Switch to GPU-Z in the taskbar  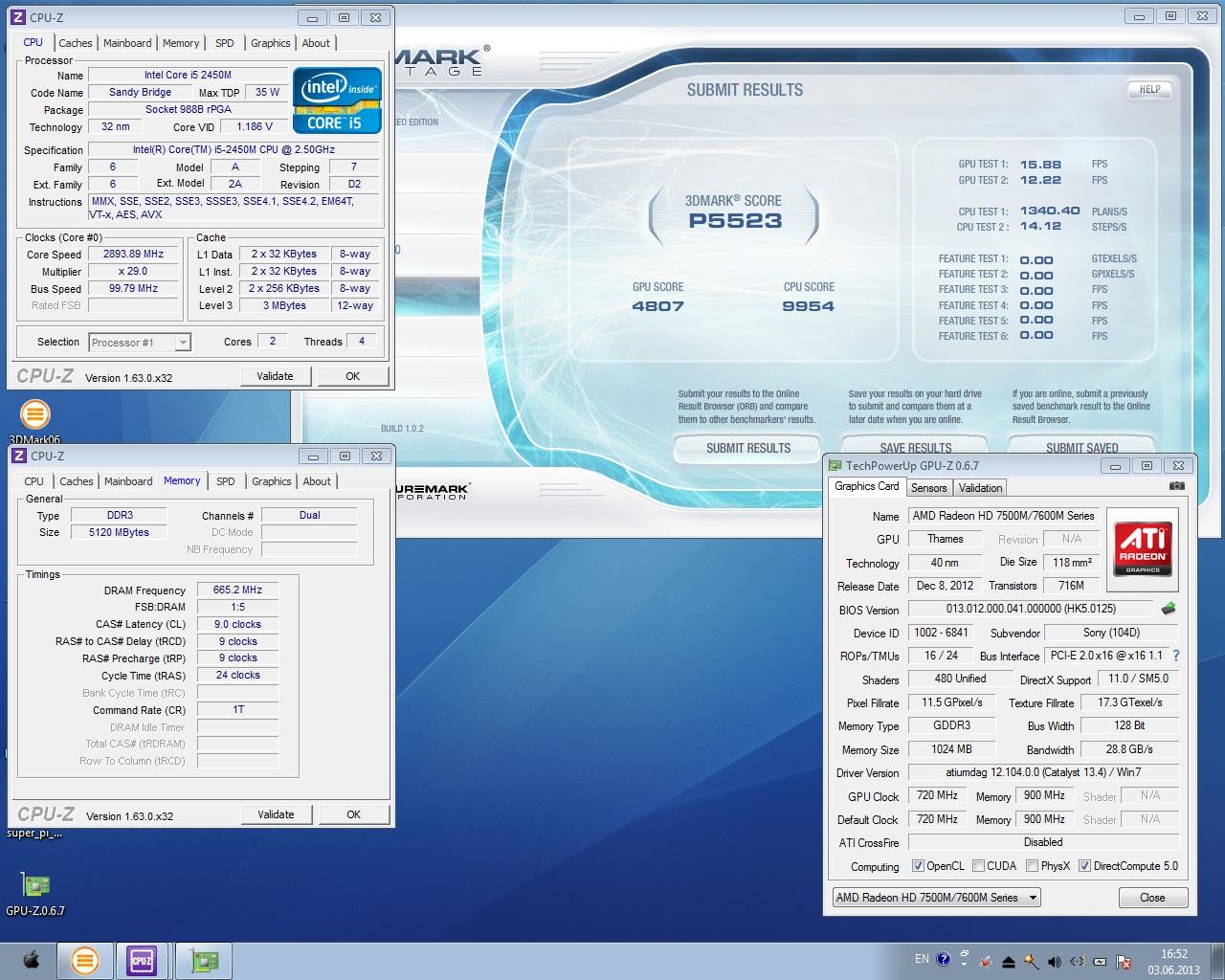(x=204, y=960)
